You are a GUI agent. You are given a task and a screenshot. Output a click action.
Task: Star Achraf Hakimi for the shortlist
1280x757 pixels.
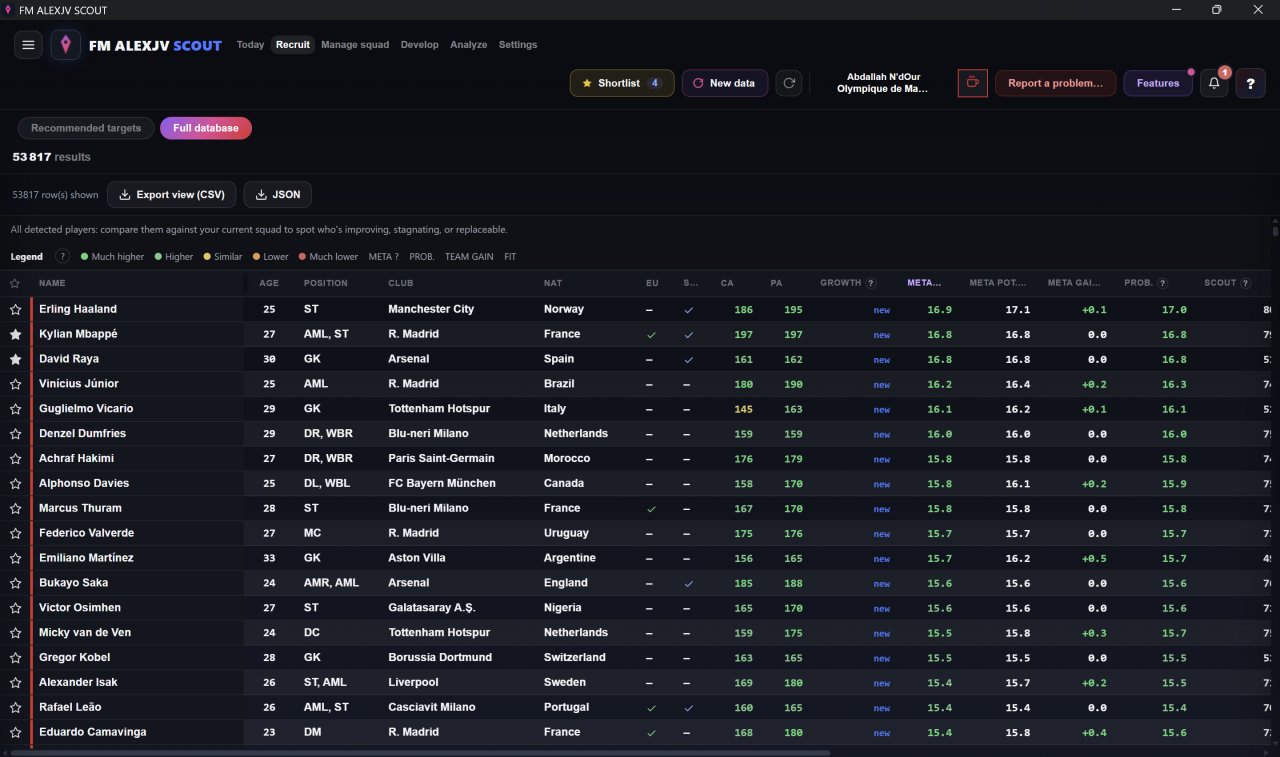(x=15, y=459)
